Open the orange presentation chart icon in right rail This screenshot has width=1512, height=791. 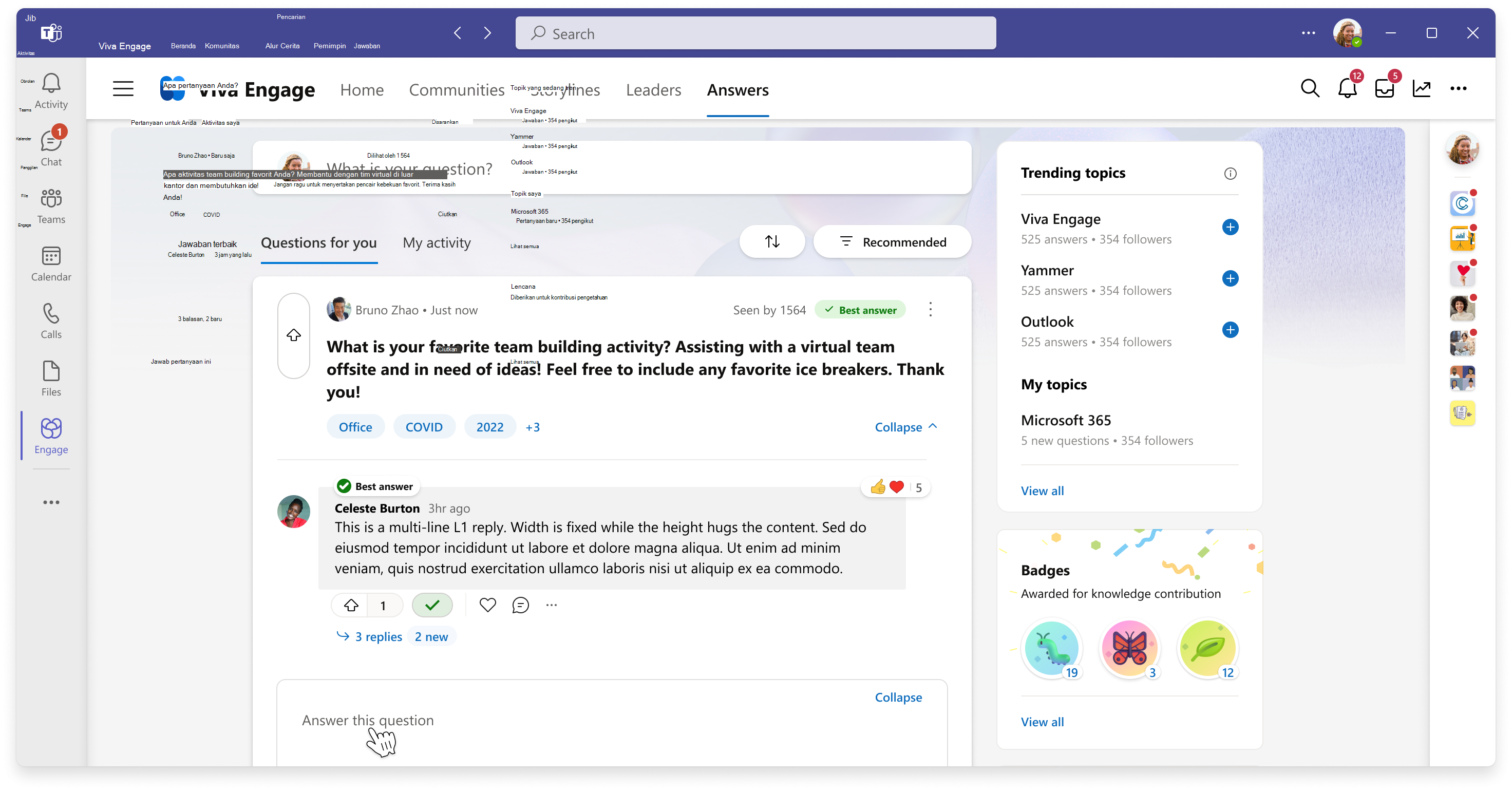click(1462, 238)
